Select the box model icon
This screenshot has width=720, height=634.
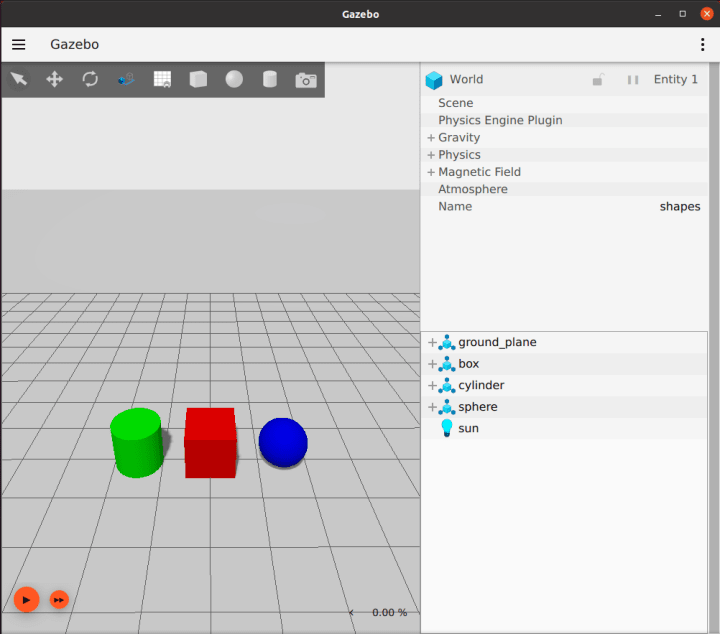pos(447,364)
